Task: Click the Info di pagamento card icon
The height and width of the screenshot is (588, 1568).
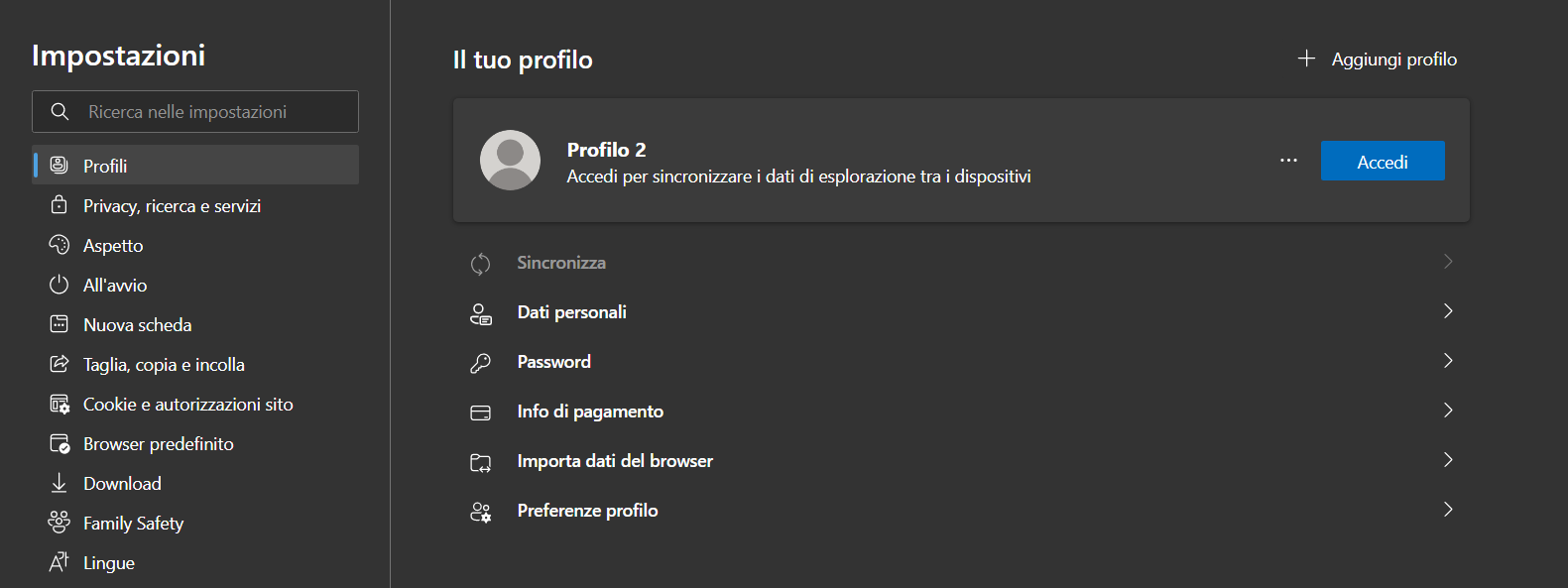Action: click(x=481, y=412)
